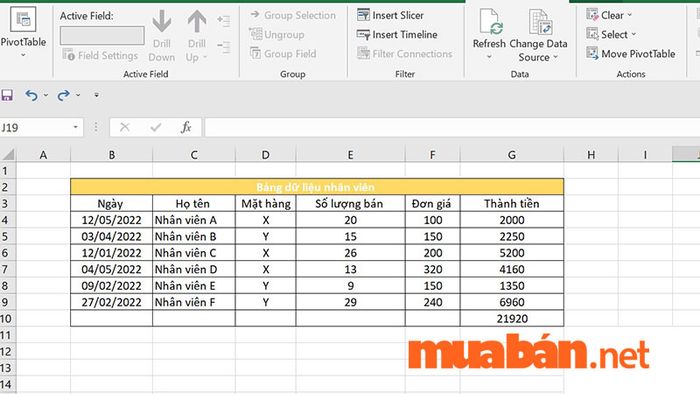Select date cell 12/05/2022
This screenshot has height=394, width=700.
coord(112,220)
